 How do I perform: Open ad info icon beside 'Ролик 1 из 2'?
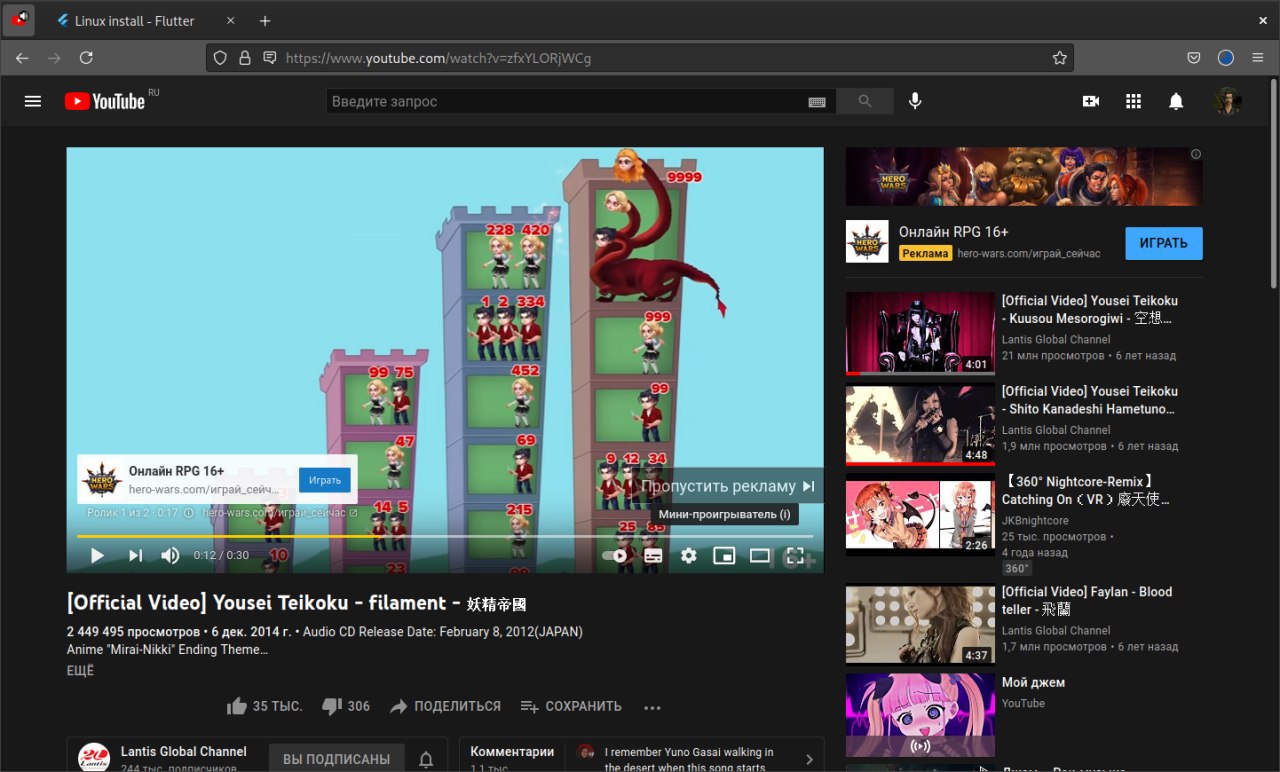tap(189, 513)
